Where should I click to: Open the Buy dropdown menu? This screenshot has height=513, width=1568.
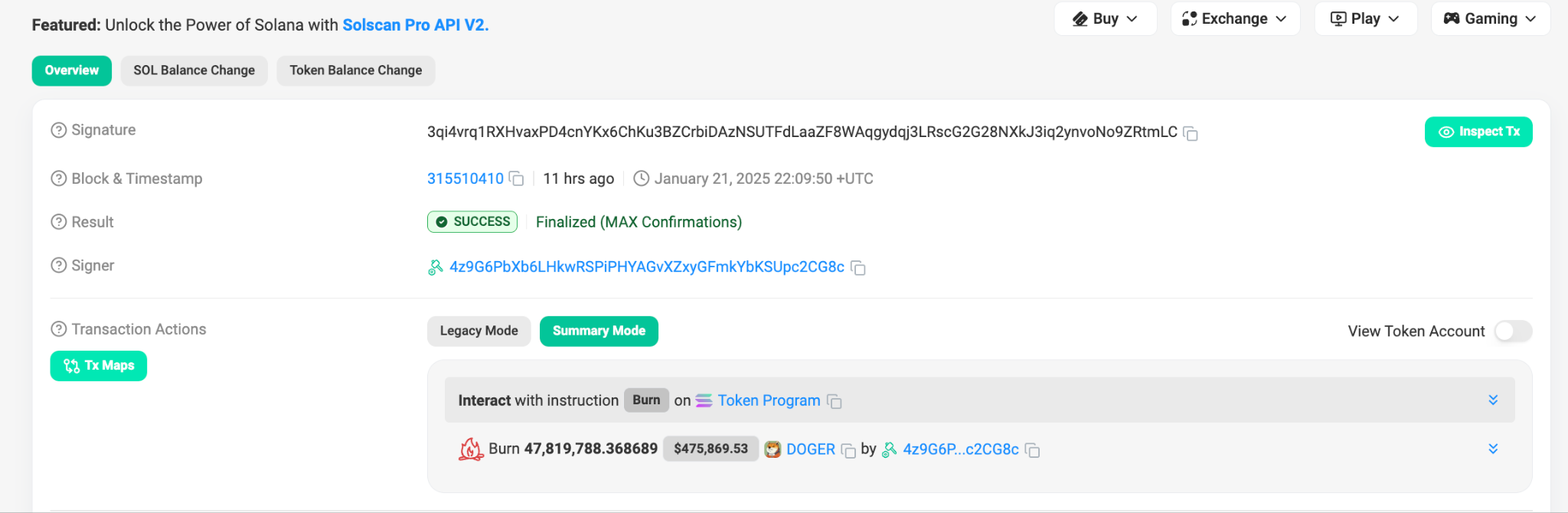coord(1105,19)
